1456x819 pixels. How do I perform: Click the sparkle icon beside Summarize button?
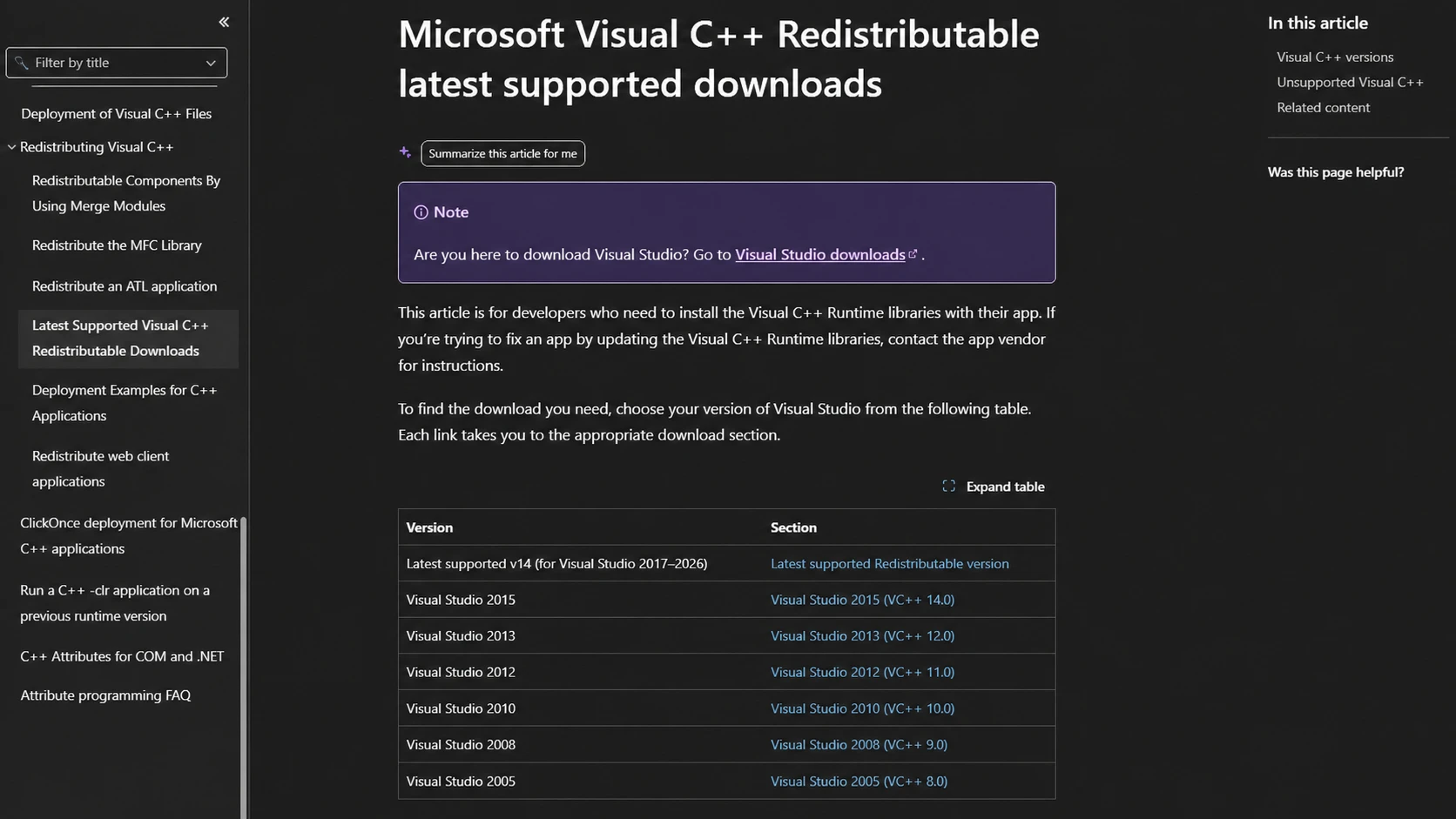click(x=405, y=152)
